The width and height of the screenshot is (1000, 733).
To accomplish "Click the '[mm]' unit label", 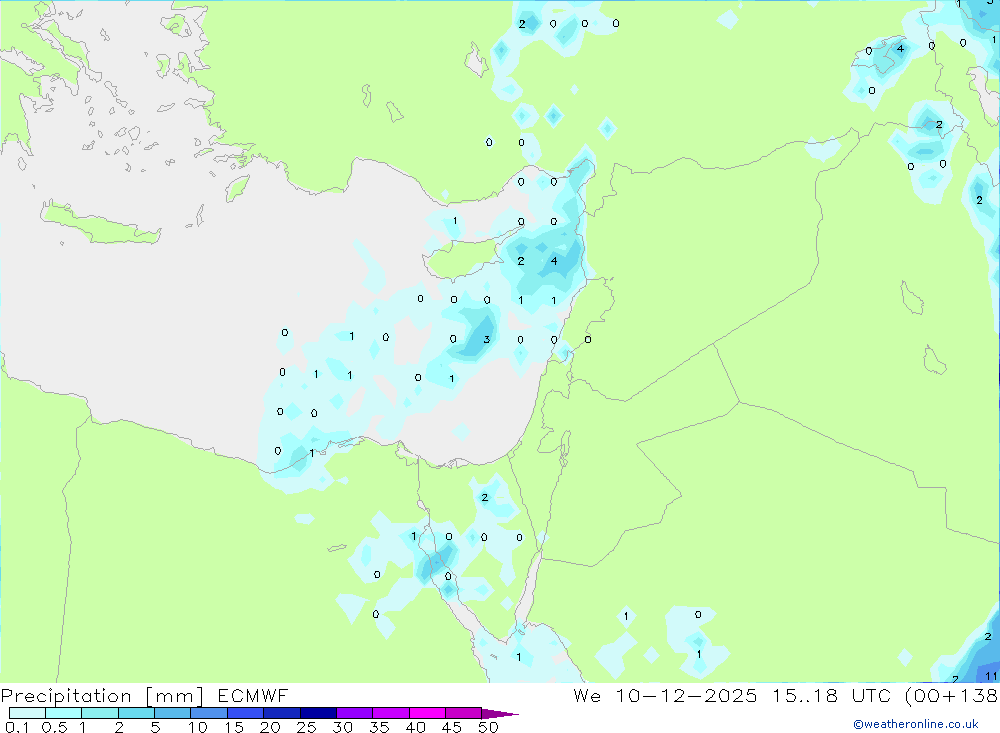I will pyautogui.click(x=174, y=696).
